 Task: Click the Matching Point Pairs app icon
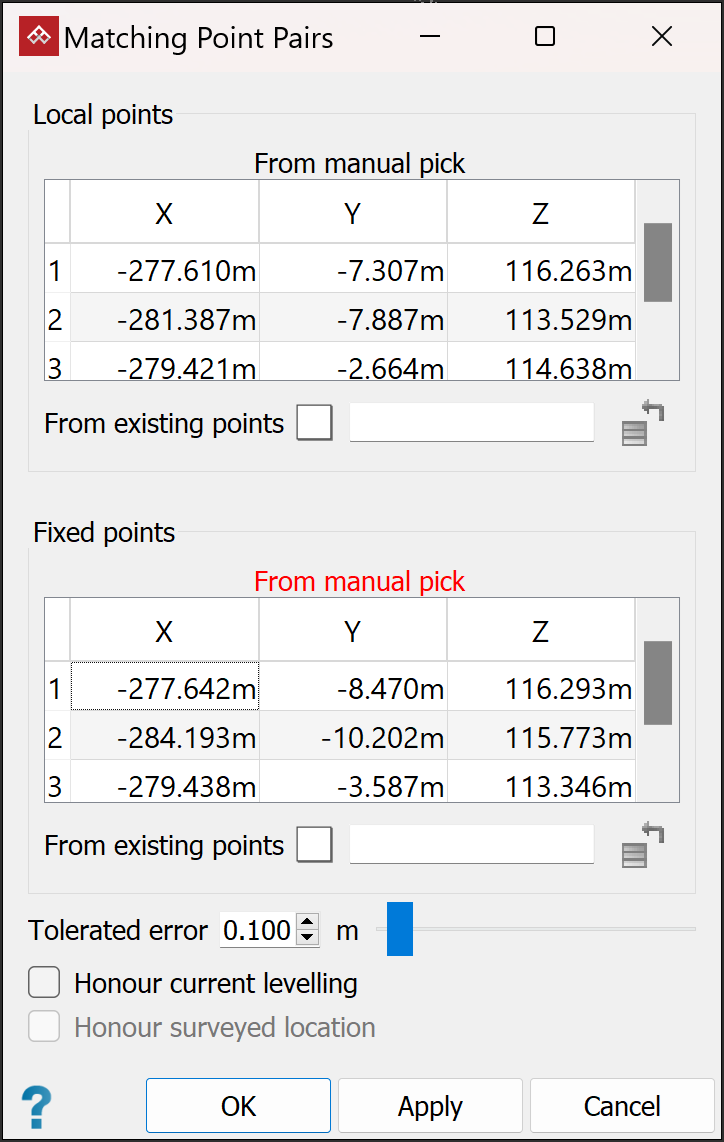click(39, 38)
